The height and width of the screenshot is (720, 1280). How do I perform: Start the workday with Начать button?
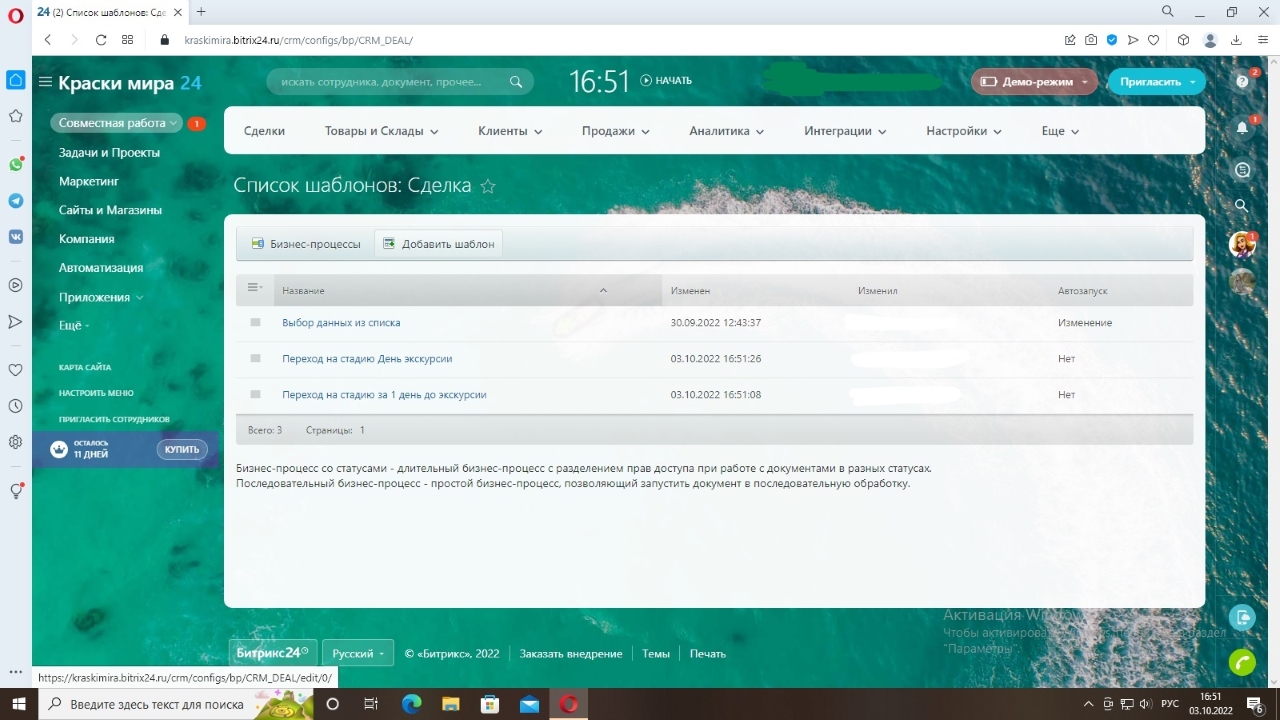coord(666,81)
